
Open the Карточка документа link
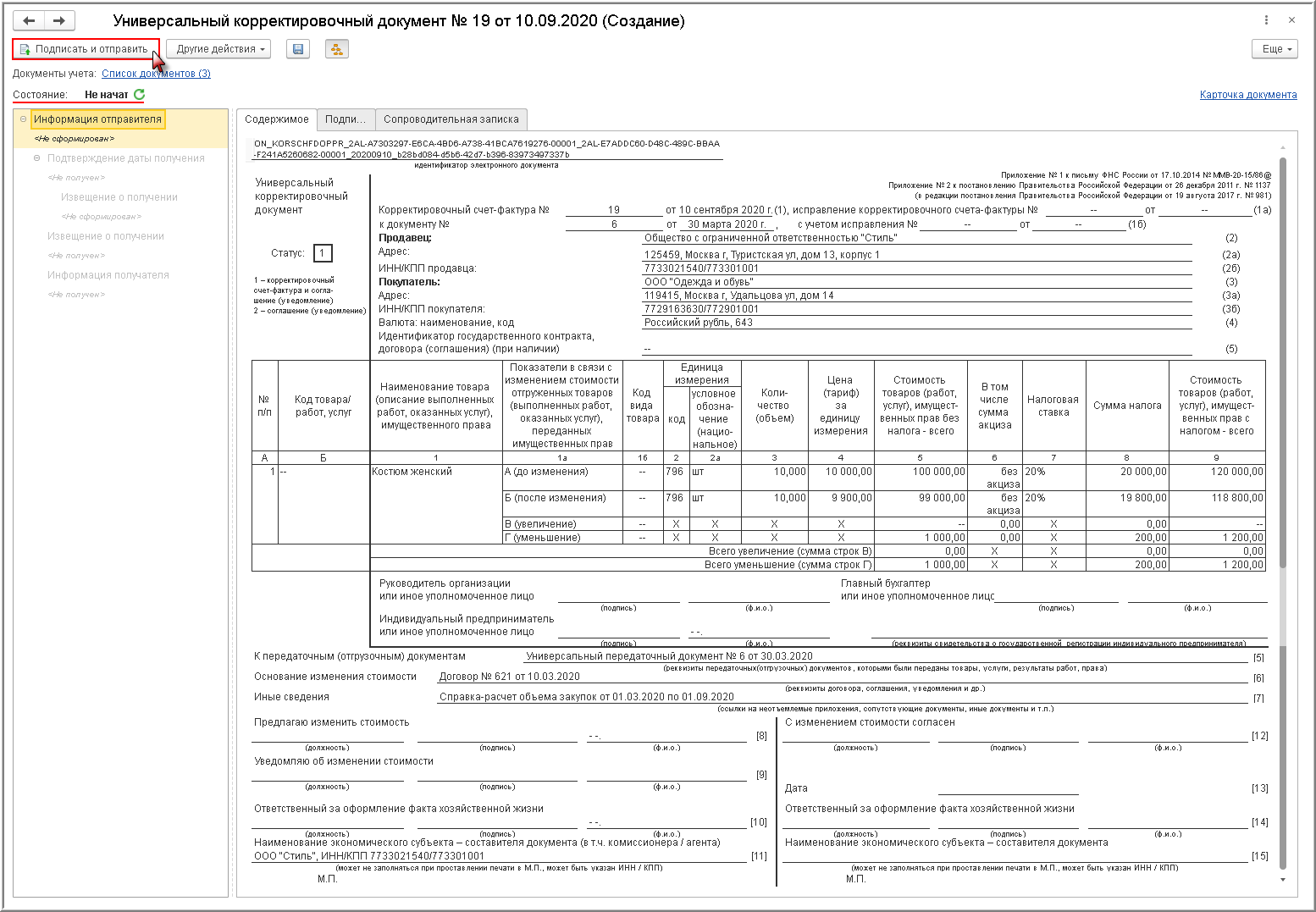point(1248,95)
